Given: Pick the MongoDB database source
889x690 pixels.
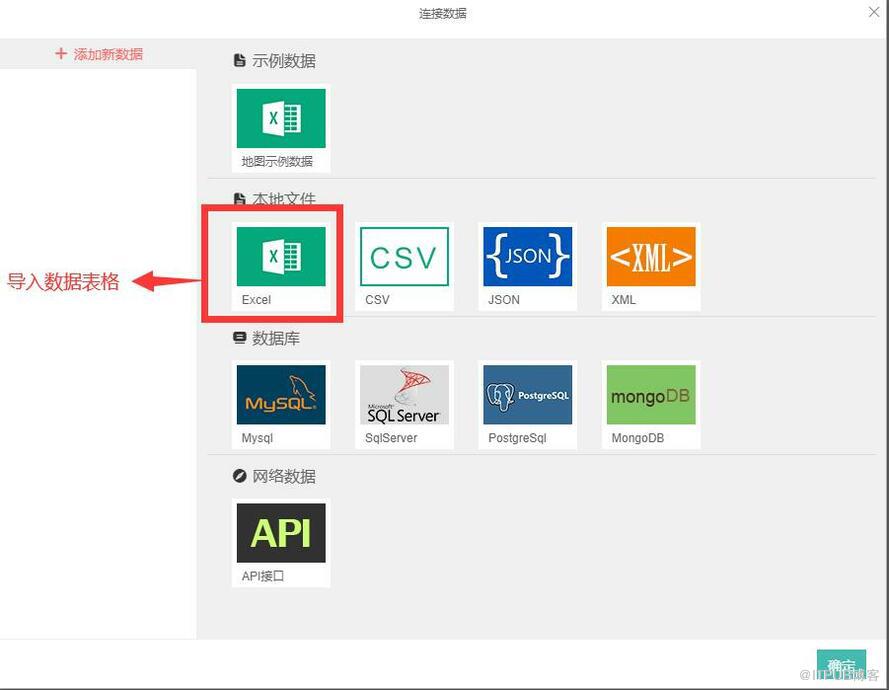Looking at the screenshot, I should [651, 405].
